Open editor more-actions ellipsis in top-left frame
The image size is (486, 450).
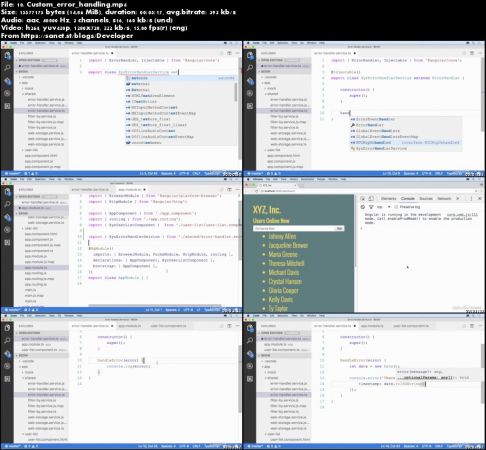(x=237, y=53)
